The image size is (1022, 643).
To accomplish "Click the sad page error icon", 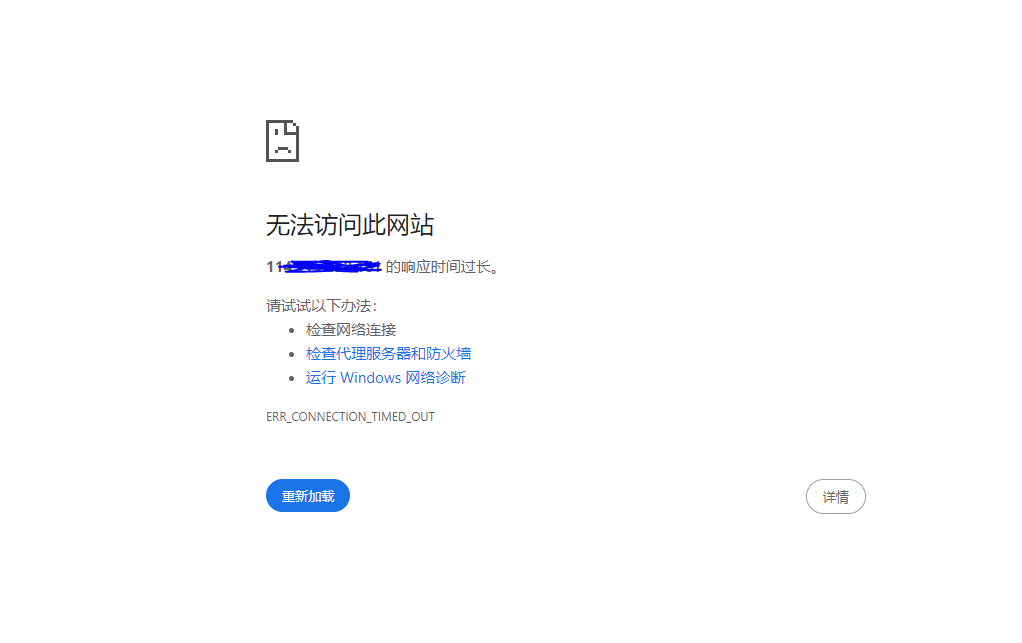I will (282, 141).
